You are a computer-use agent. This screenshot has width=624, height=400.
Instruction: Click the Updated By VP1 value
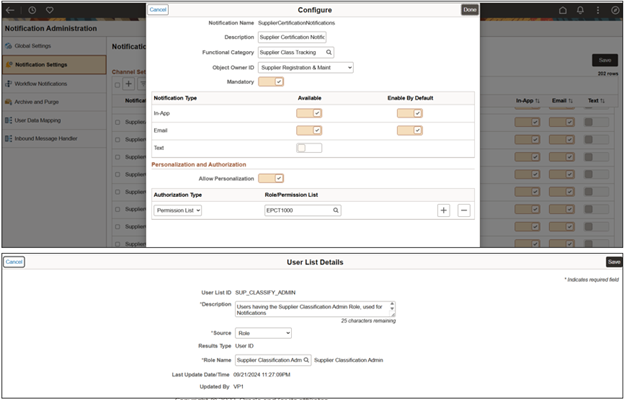point(238,386)
